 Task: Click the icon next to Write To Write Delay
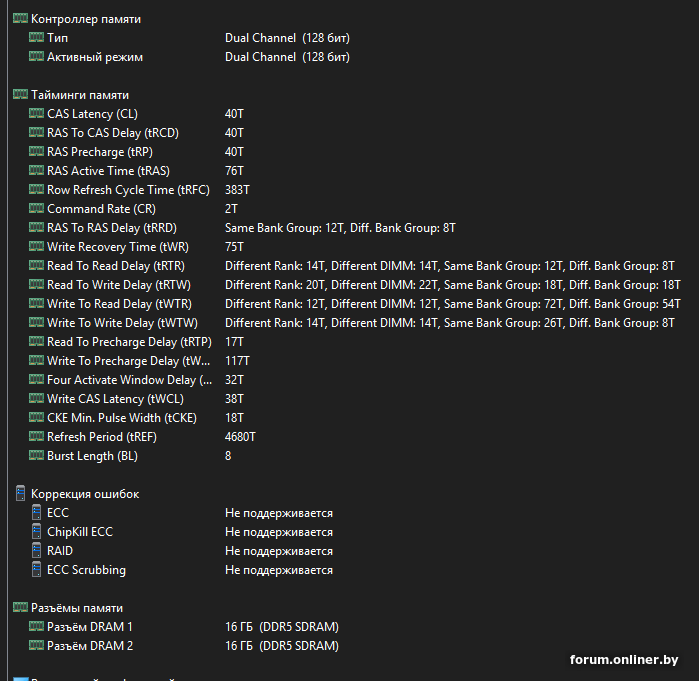pyautogui.click(x=37, y=322)
